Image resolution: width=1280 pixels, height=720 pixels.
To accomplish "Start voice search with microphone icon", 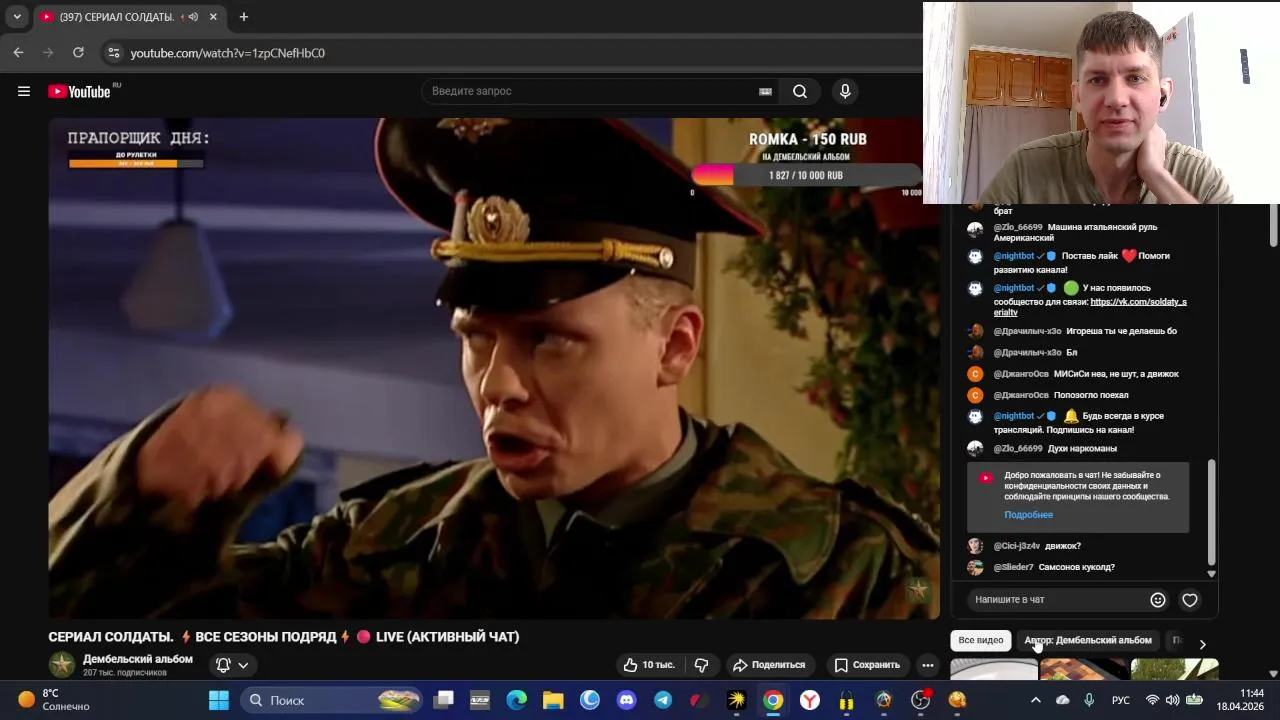I will point(845,91).
